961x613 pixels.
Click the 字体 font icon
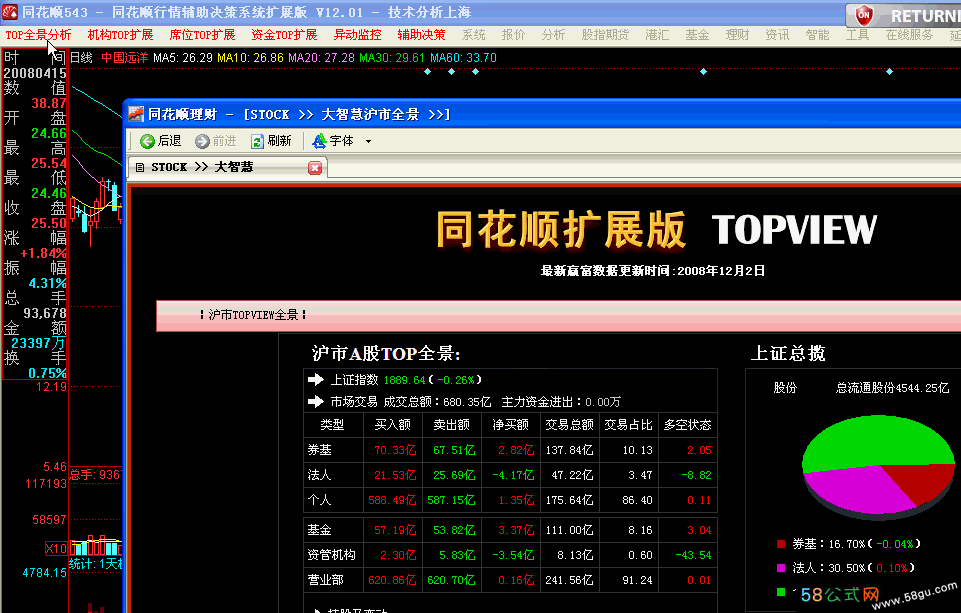click(319, 142)
